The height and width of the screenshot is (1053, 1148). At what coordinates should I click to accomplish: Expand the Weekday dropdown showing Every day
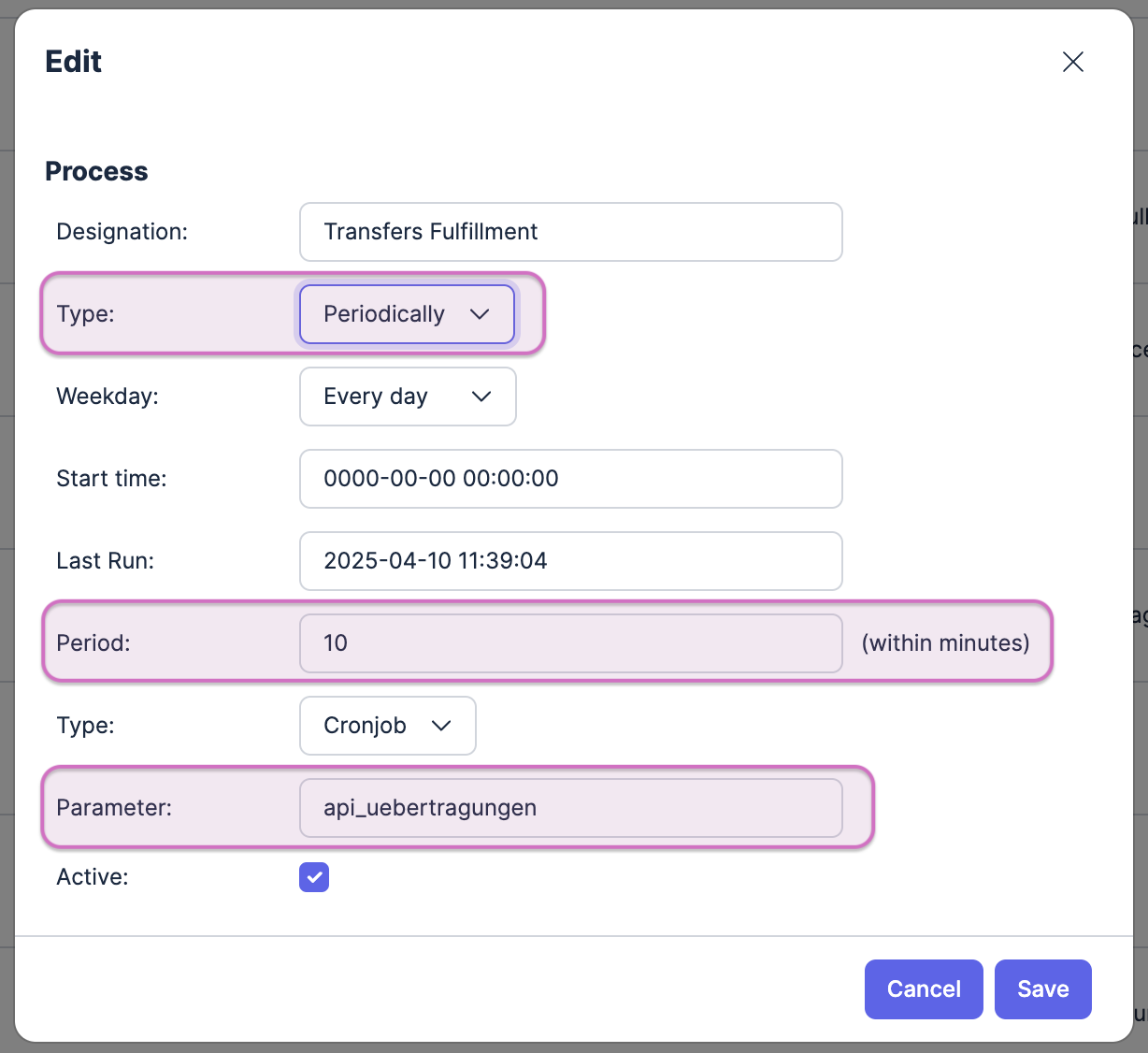pos(407,397)
